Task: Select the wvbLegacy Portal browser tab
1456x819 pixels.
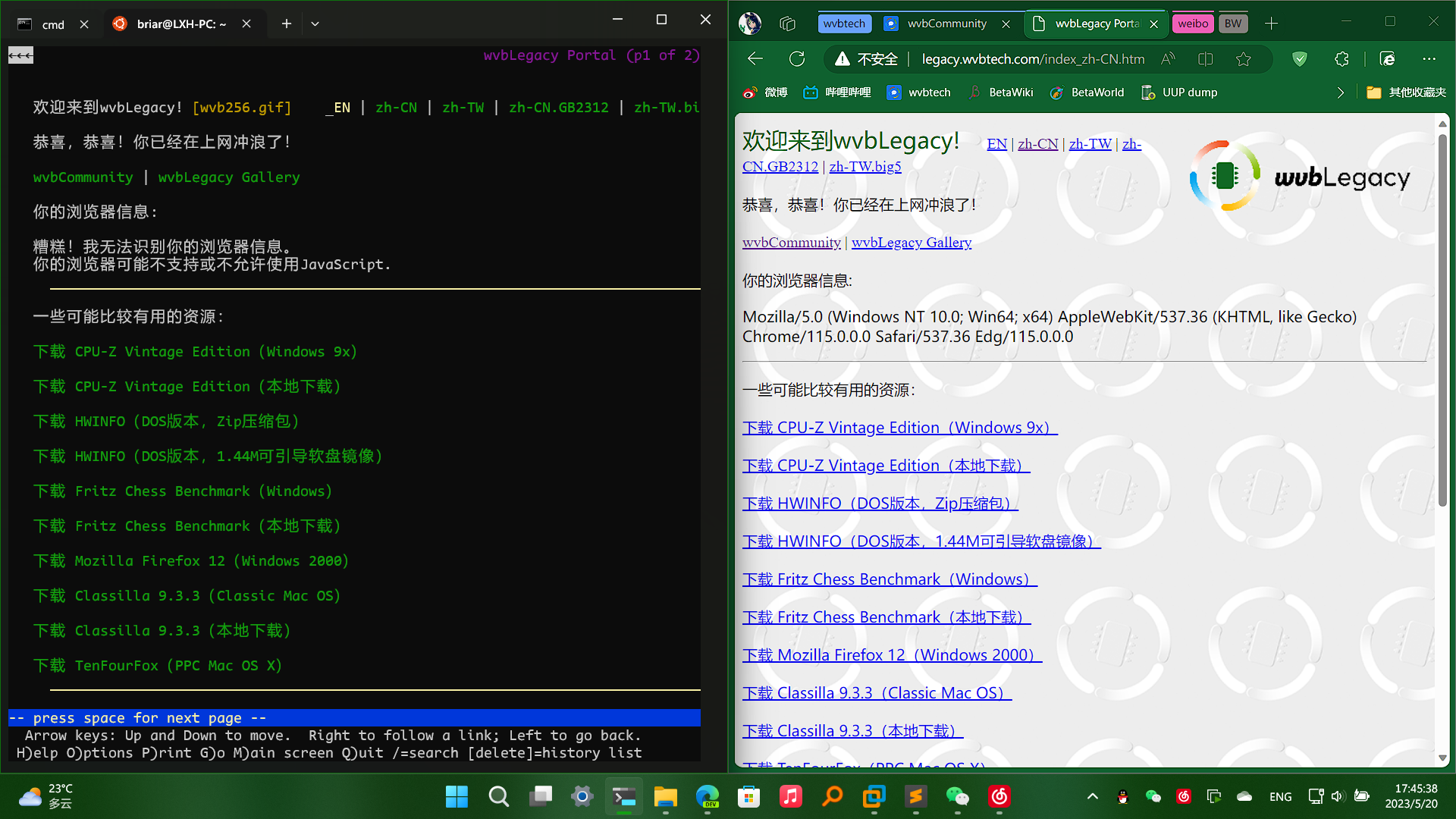Action: click(x=1096, y=24)
